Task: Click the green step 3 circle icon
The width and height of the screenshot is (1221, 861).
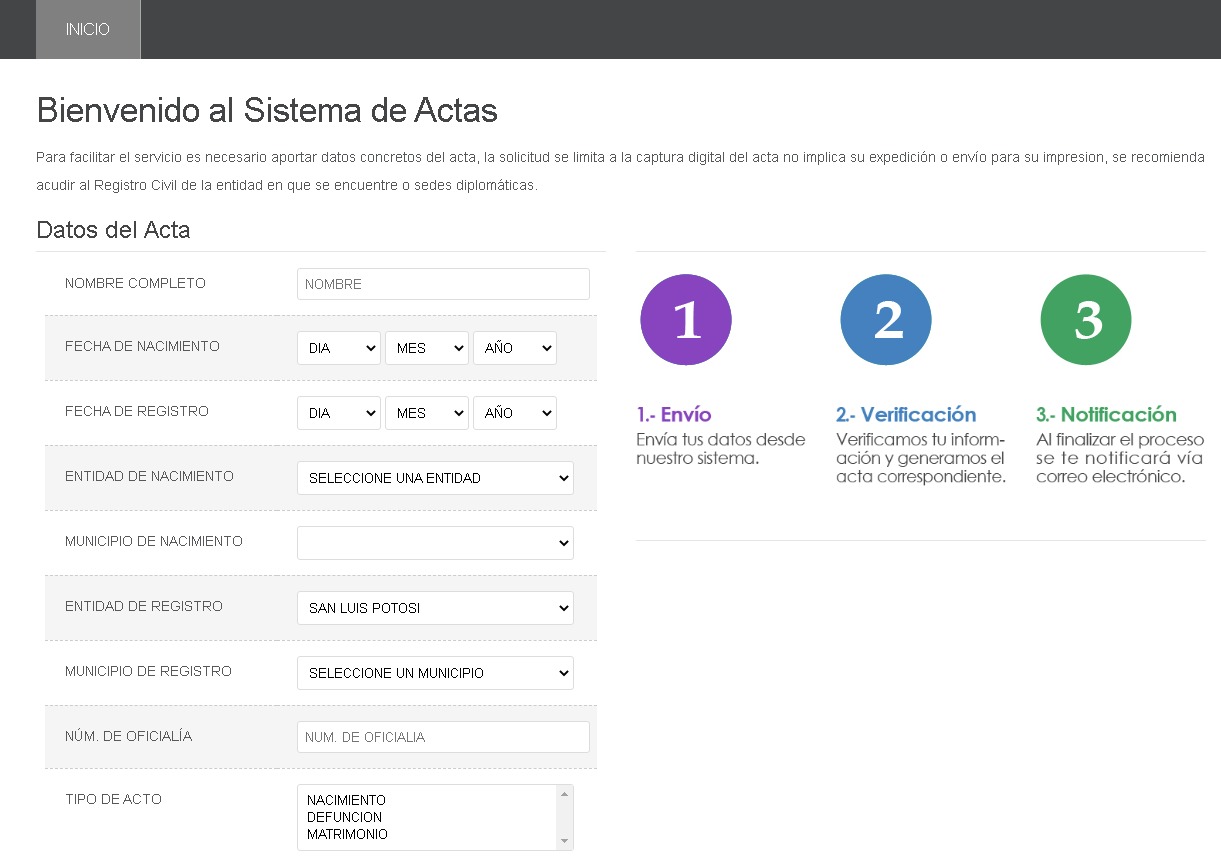Action: (1086, 320)
